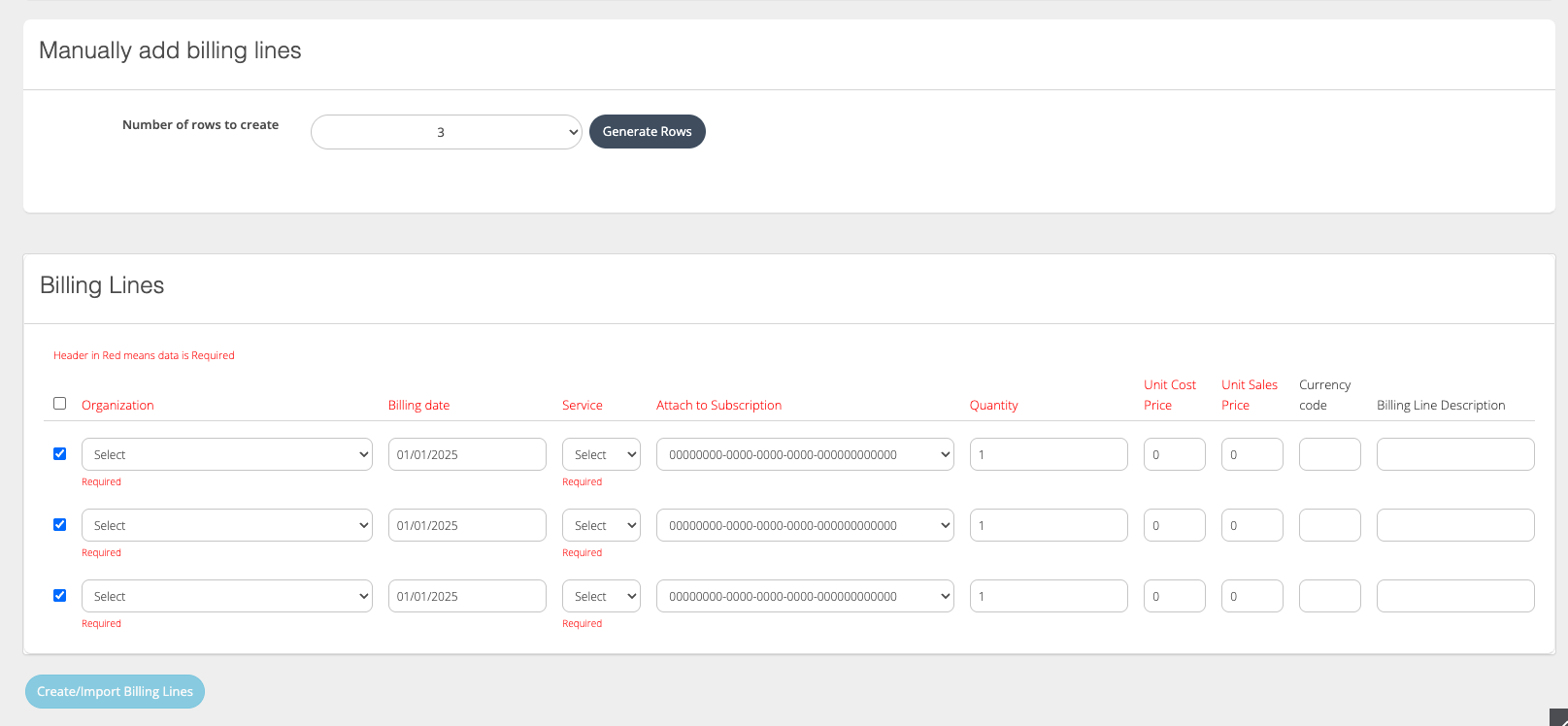1568x726 pixels.
Task: Click the Billing date field in third row
Action: click(x=467, y=596)
